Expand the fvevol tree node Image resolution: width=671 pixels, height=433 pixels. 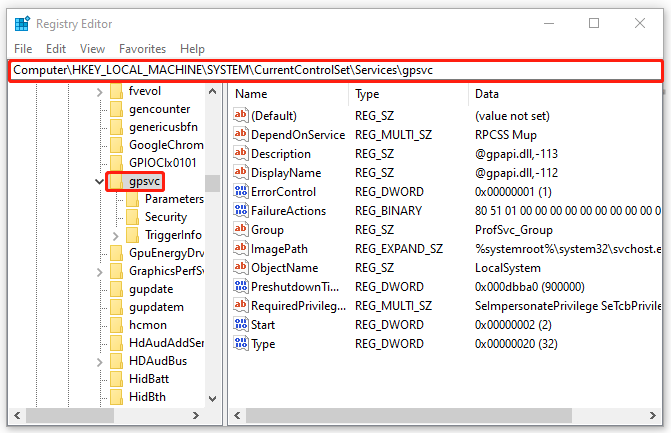coord(99,92)
